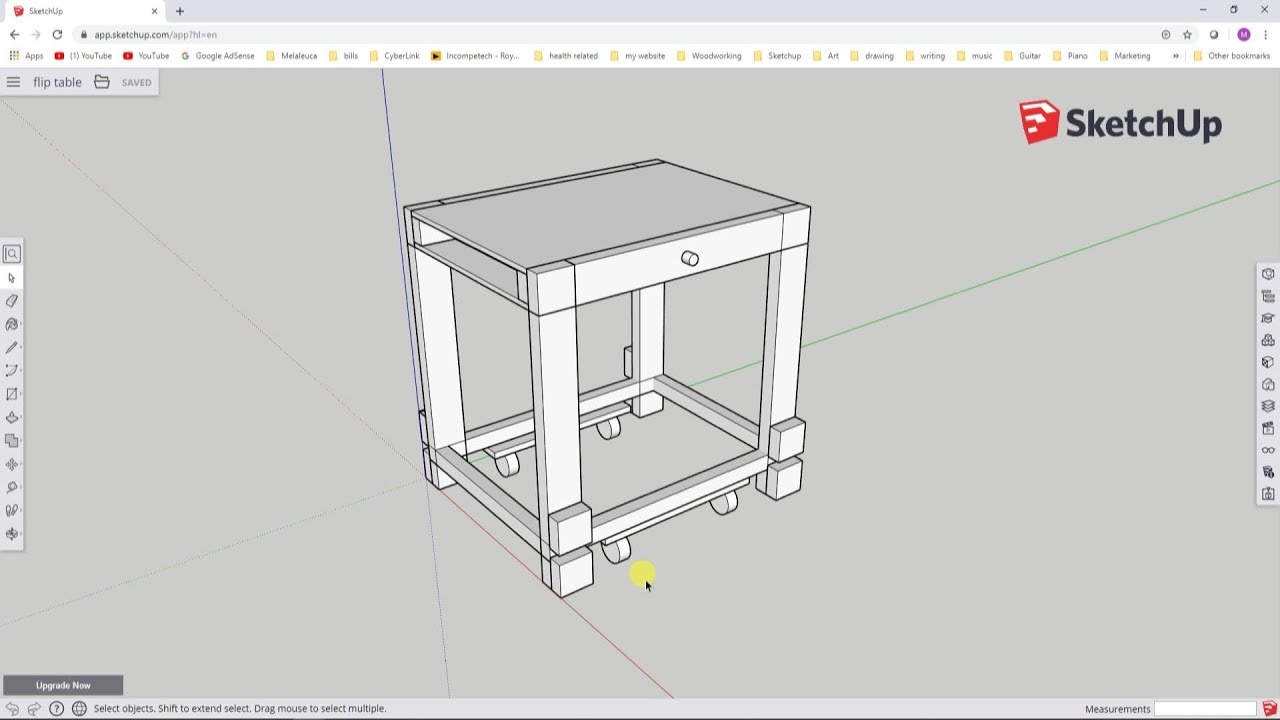
Task: Open the search tool in left toolbar
Action: tap(12, 254)
